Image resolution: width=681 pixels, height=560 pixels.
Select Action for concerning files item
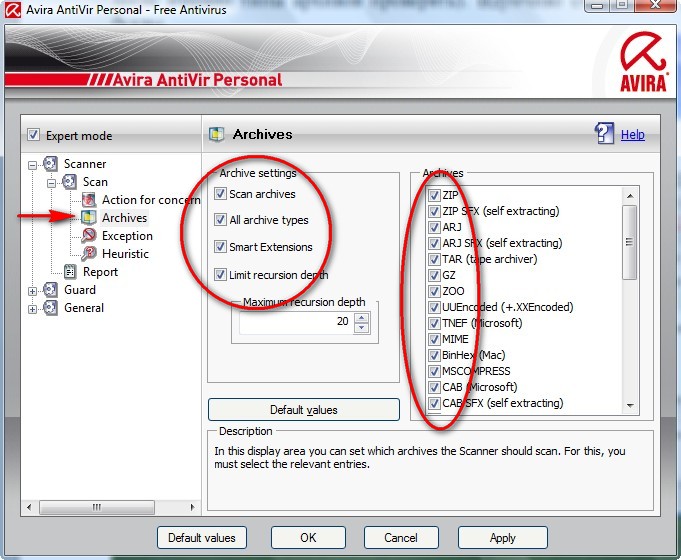coord(151,200)
